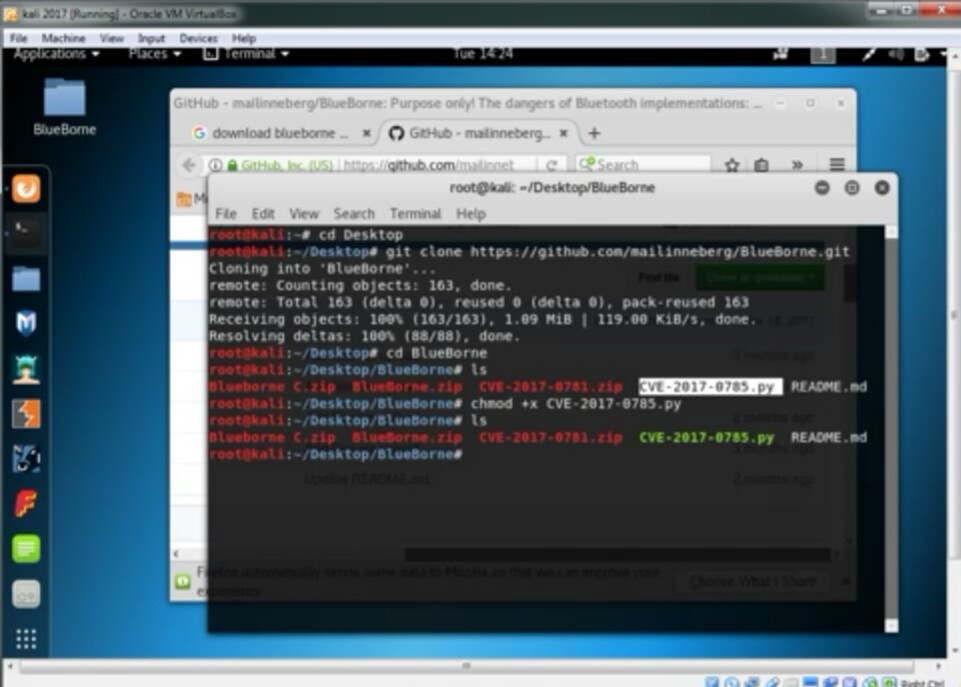Click the git clone command line
Screen dimensions: 961x687
tap(617, 252)
